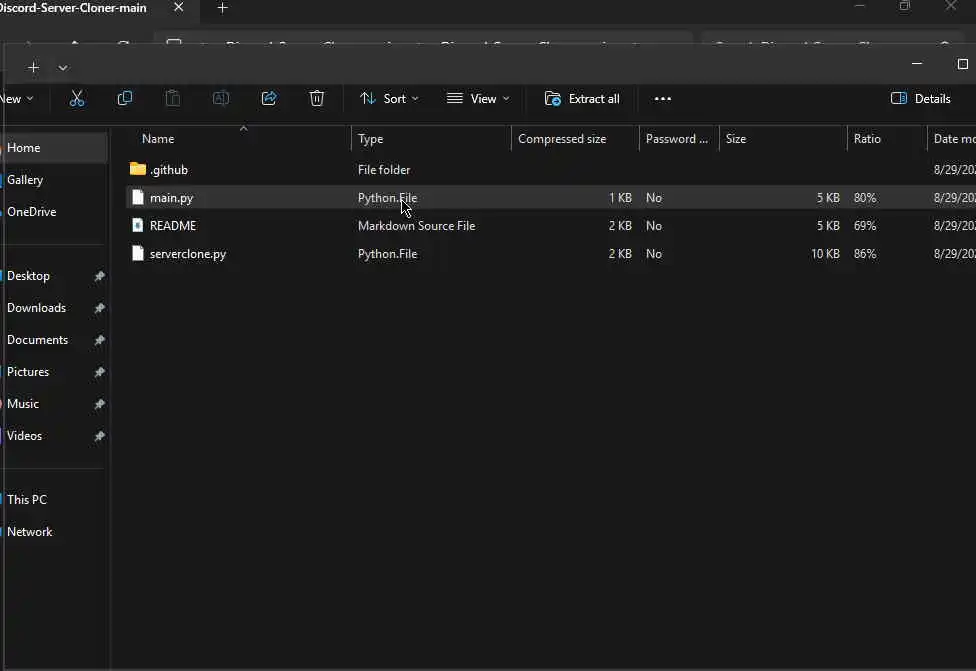Image resolution: width=976 pixels, height=671 pixels.
Task: Open new tab in background window
Action: click(222, 7)
